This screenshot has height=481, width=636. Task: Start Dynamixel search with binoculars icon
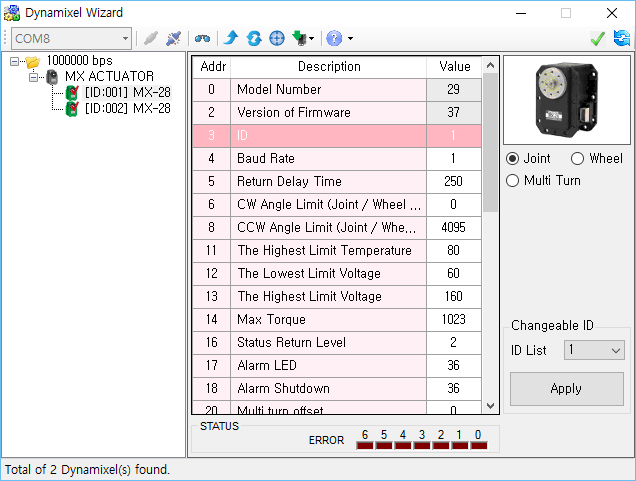click(x=202, y=39)
